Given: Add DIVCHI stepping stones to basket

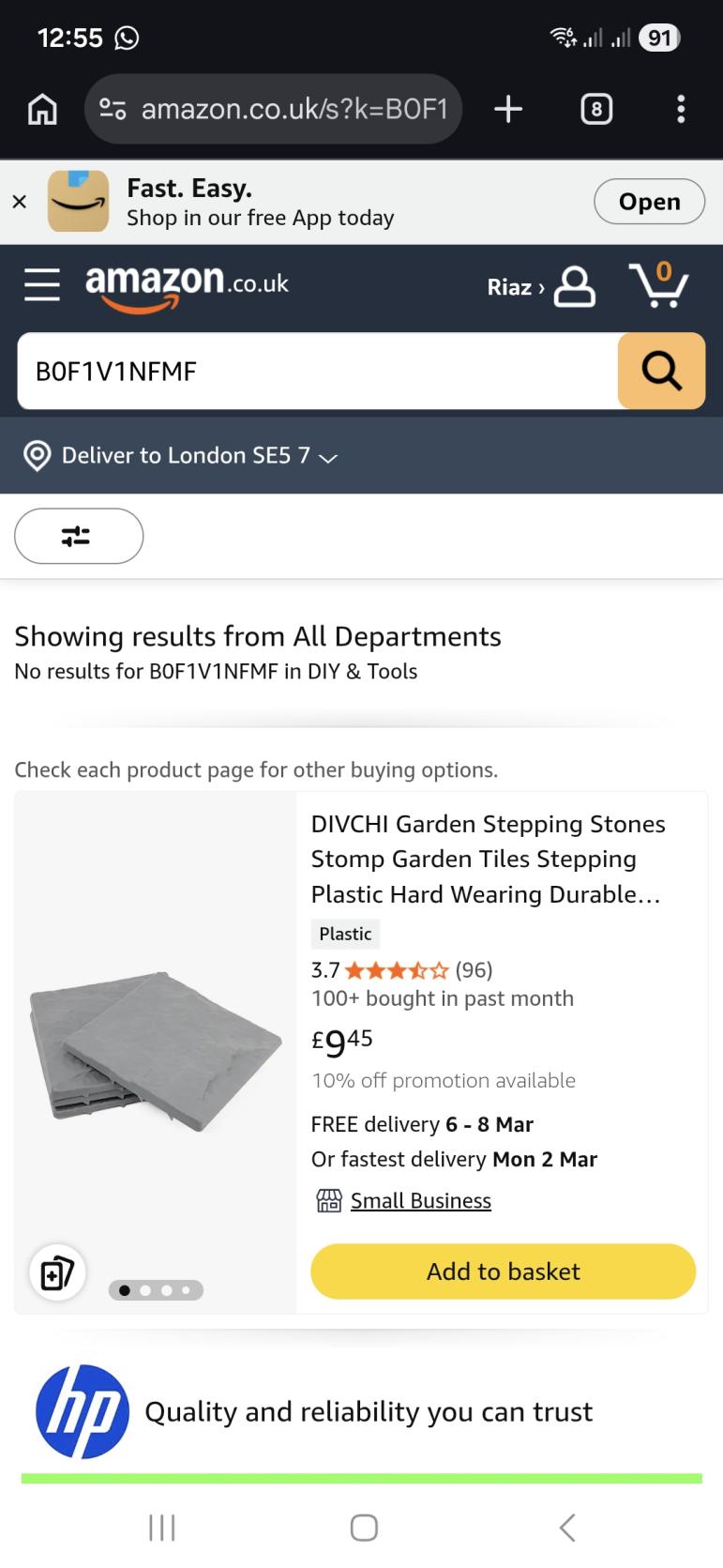Looking at the screenshot, I should tap(503, 1271).
